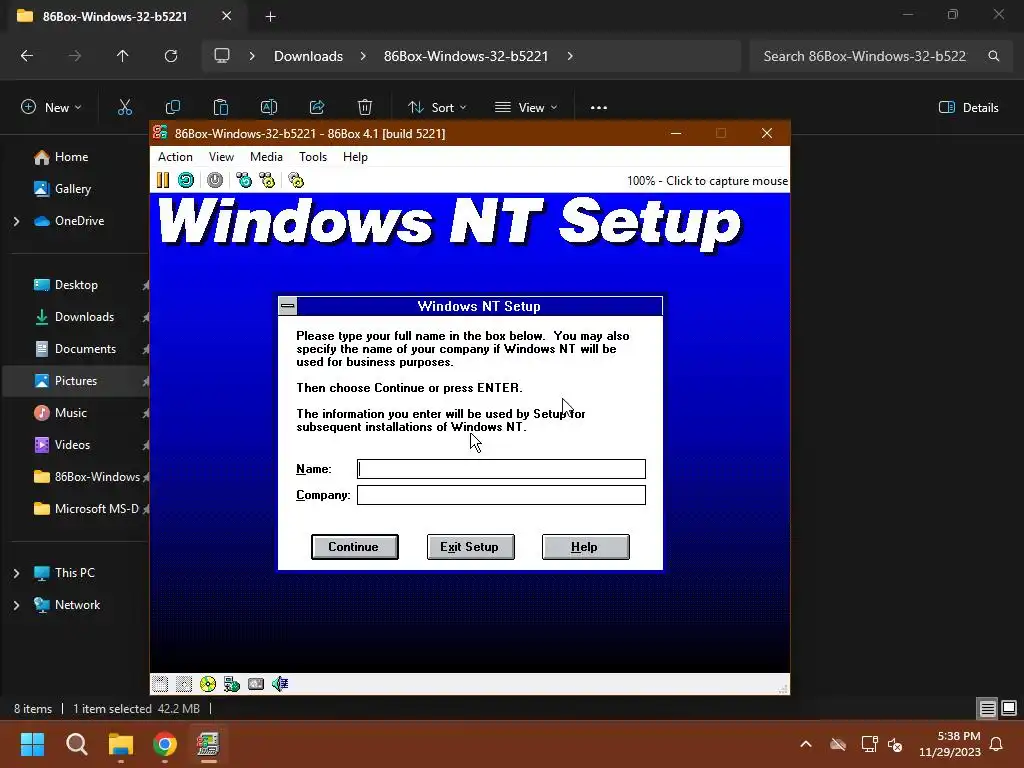Go up one folder level

pyautogui.click(x=123, y=56)
